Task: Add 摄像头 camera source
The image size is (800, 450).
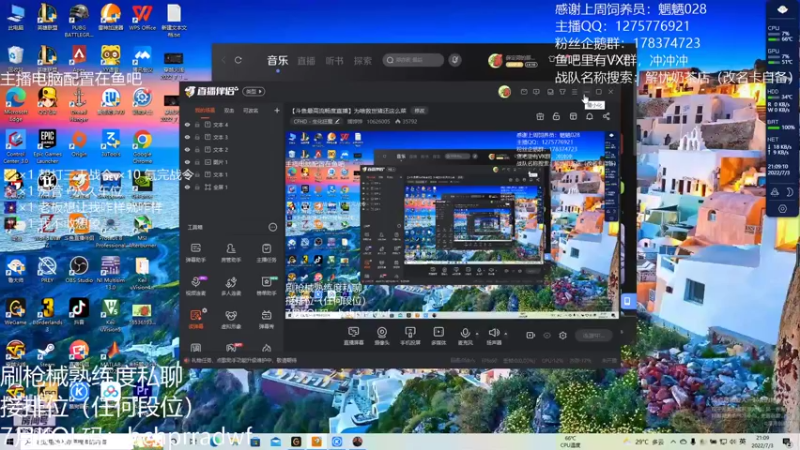Action: click(x=382, y=336)
